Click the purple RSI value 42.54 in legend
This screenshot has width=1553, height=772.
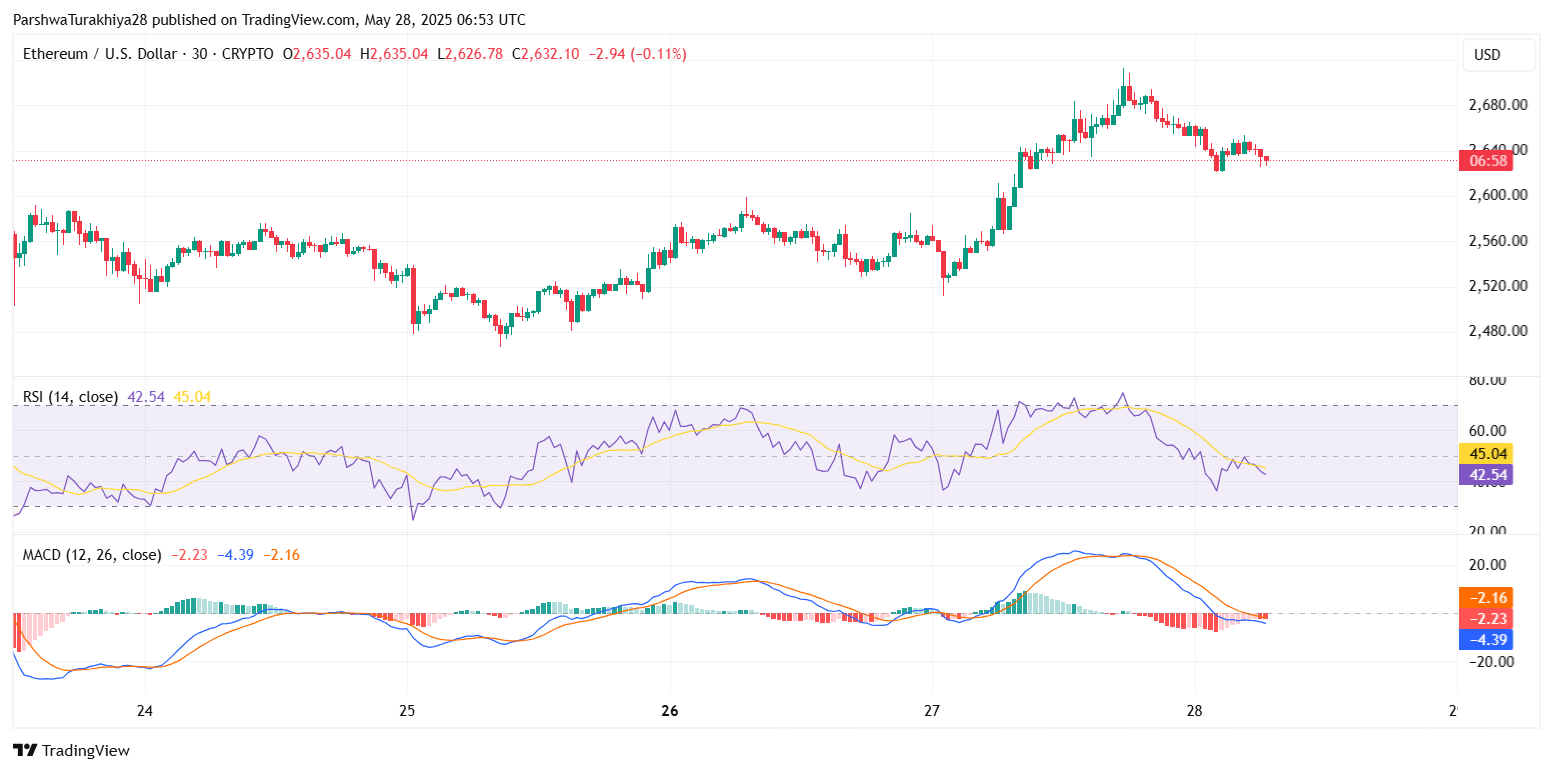coord(147,397)
